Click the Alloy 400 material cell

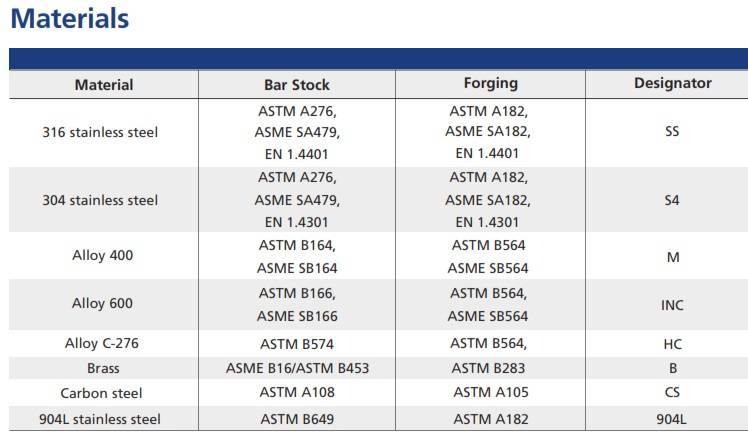tap(102, 255)
